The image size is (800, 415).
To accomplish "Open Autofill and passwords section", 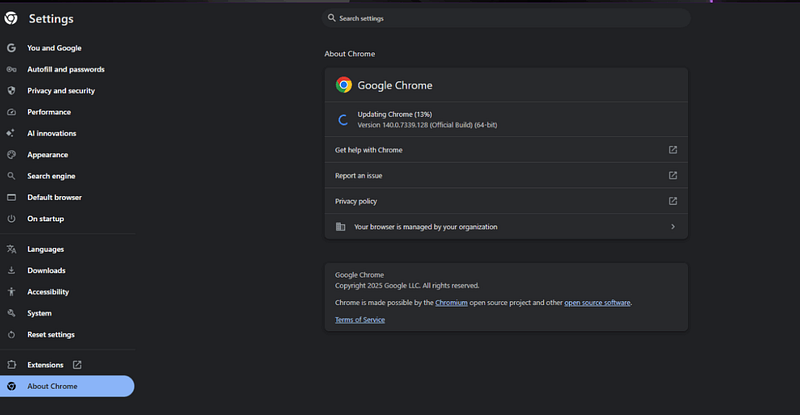I will 67,69.
